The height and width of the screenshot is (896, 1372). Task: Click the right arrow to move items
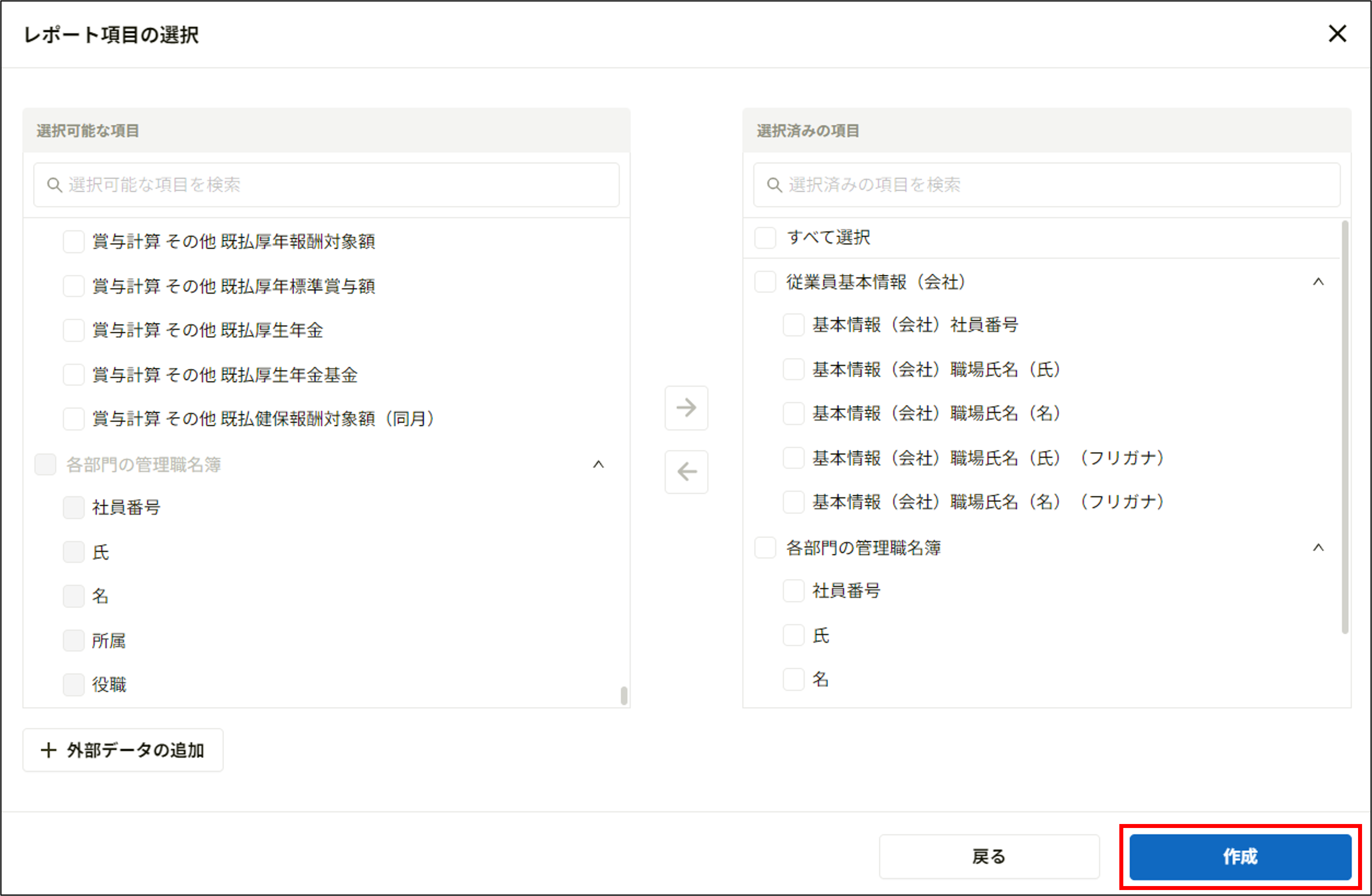686,408
